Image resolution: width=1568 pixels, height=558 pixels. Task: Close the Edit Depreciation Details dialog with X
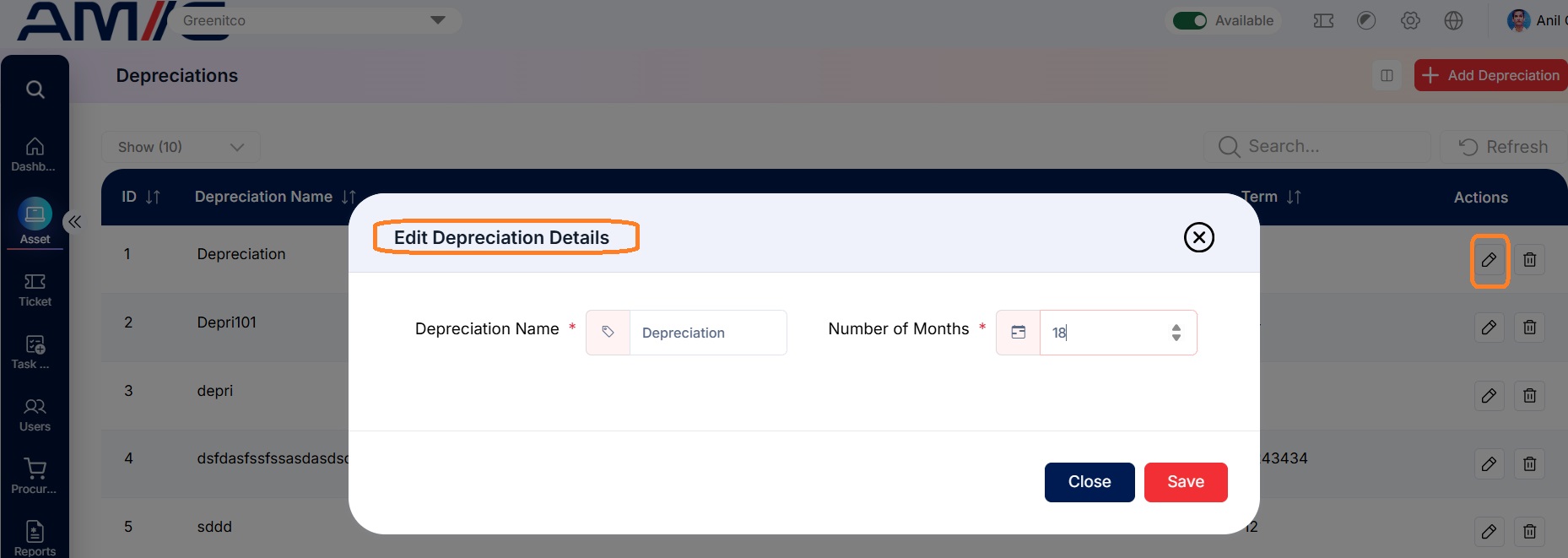point(1198,237)
